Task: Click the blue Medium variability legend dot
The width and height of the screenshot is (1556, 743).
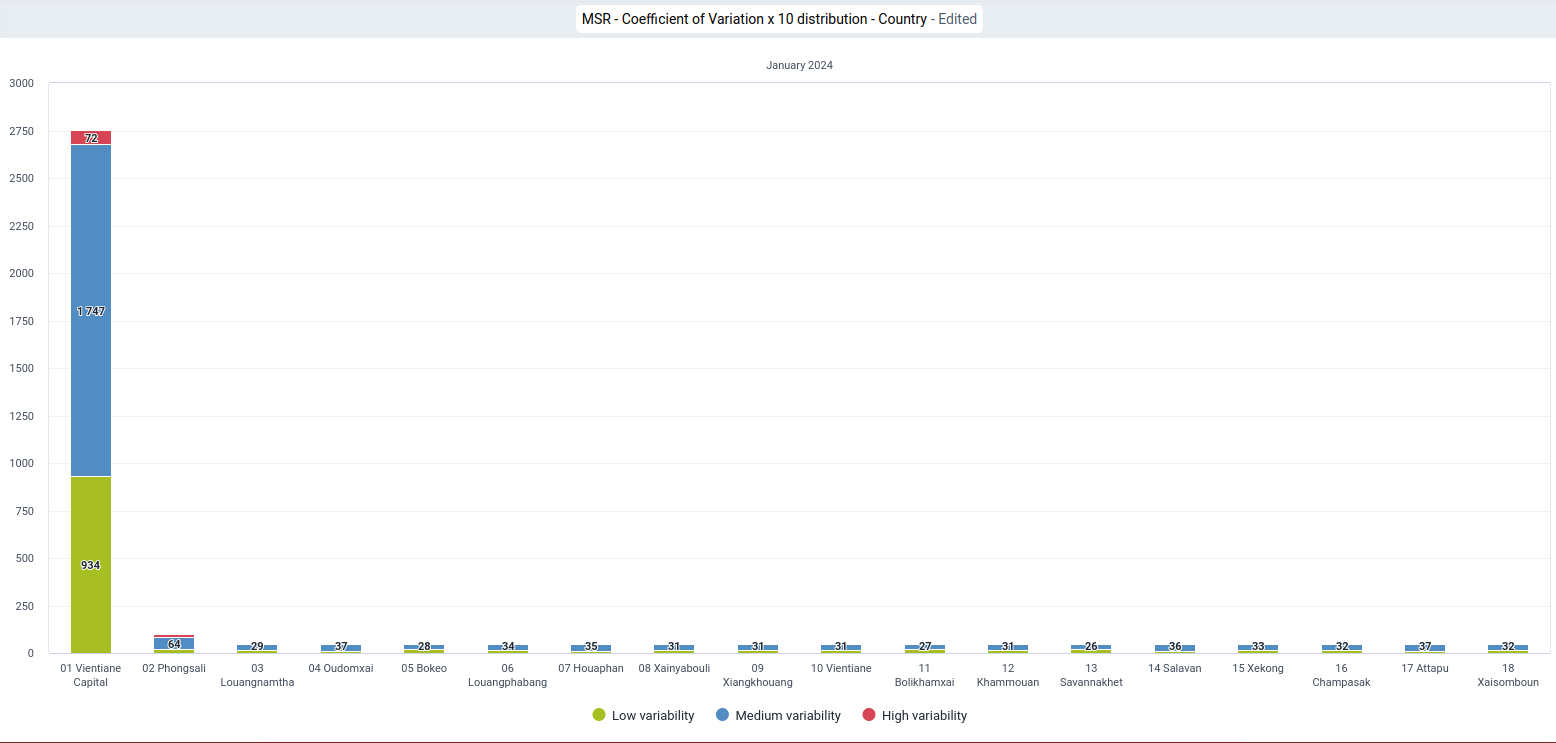Action: [x=722, y=715]
